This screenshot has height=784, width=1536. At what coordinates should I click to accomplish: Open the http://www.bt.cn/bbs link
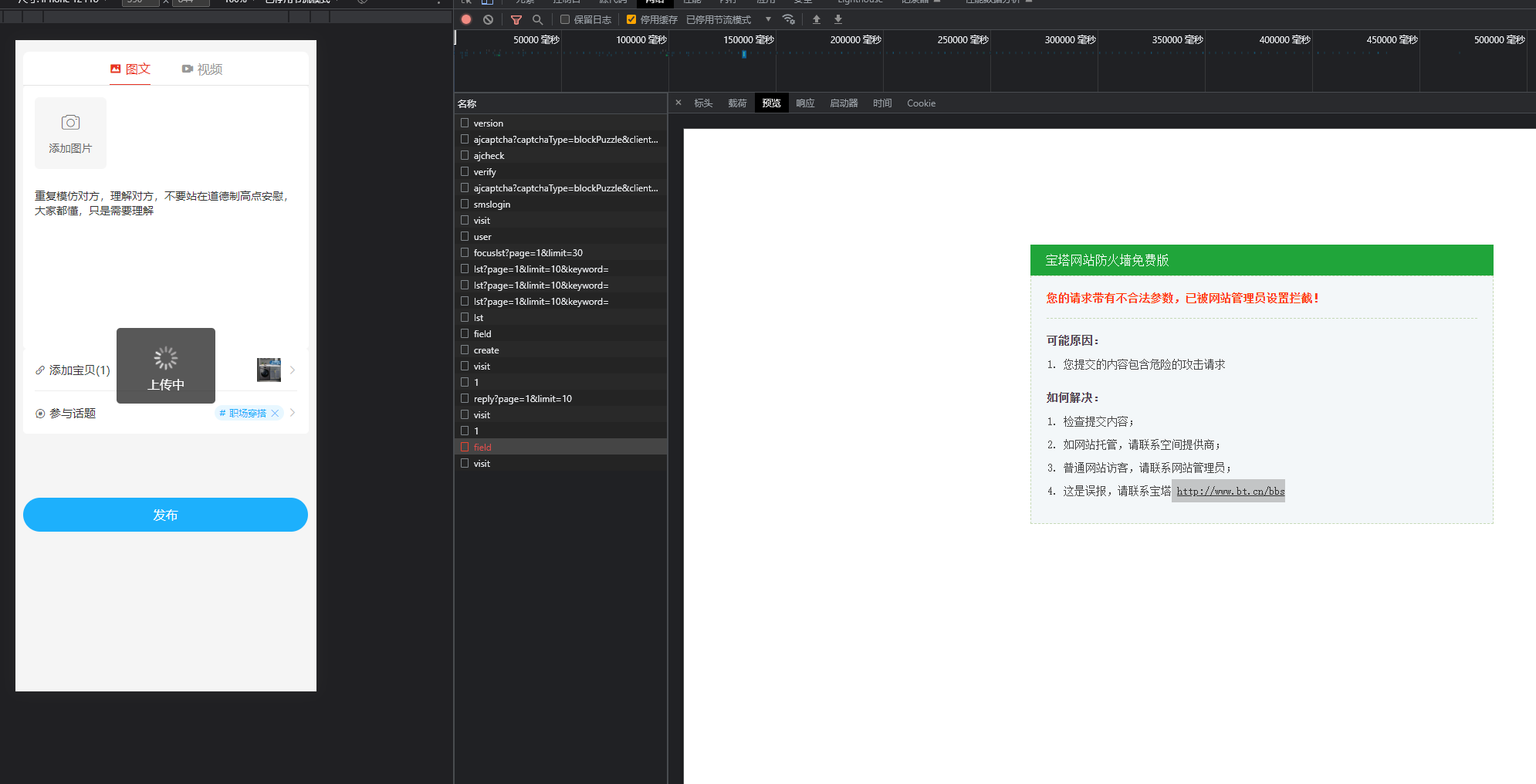tap(1230, 491)
